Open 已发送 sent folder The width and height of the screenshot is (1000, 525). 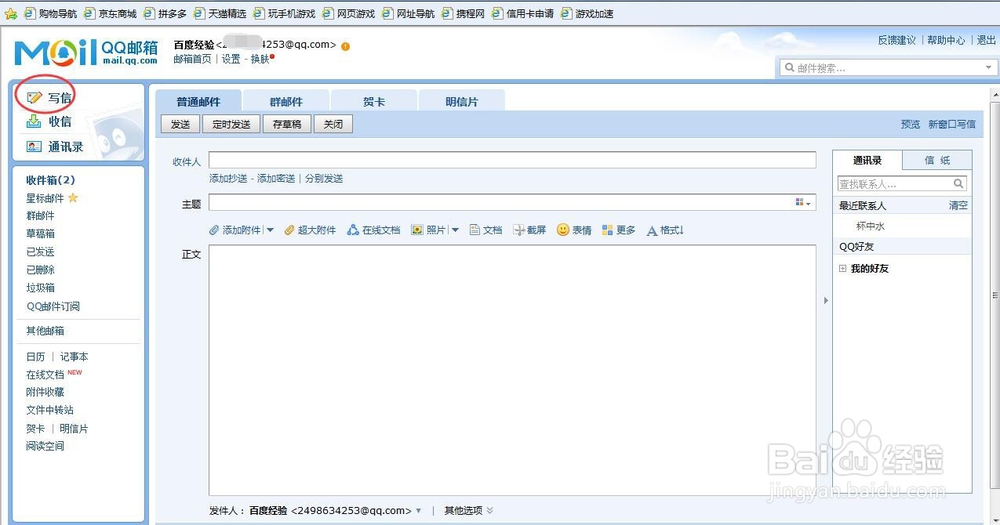click(x=40, y=251)
